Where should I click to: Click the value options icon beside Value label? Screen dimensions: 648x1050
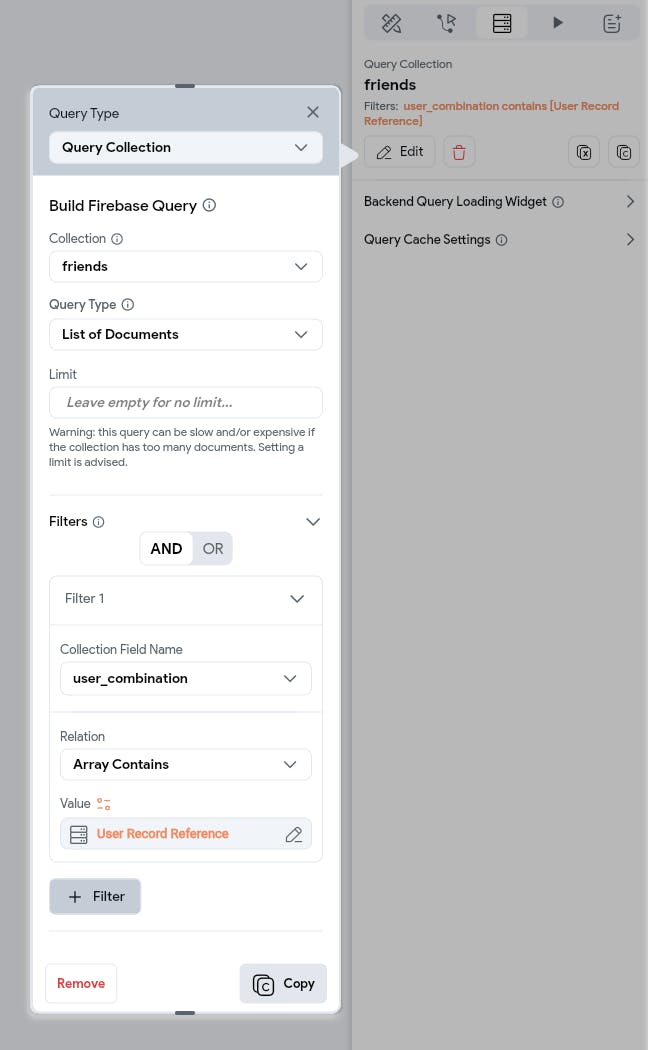pos(104,804)
